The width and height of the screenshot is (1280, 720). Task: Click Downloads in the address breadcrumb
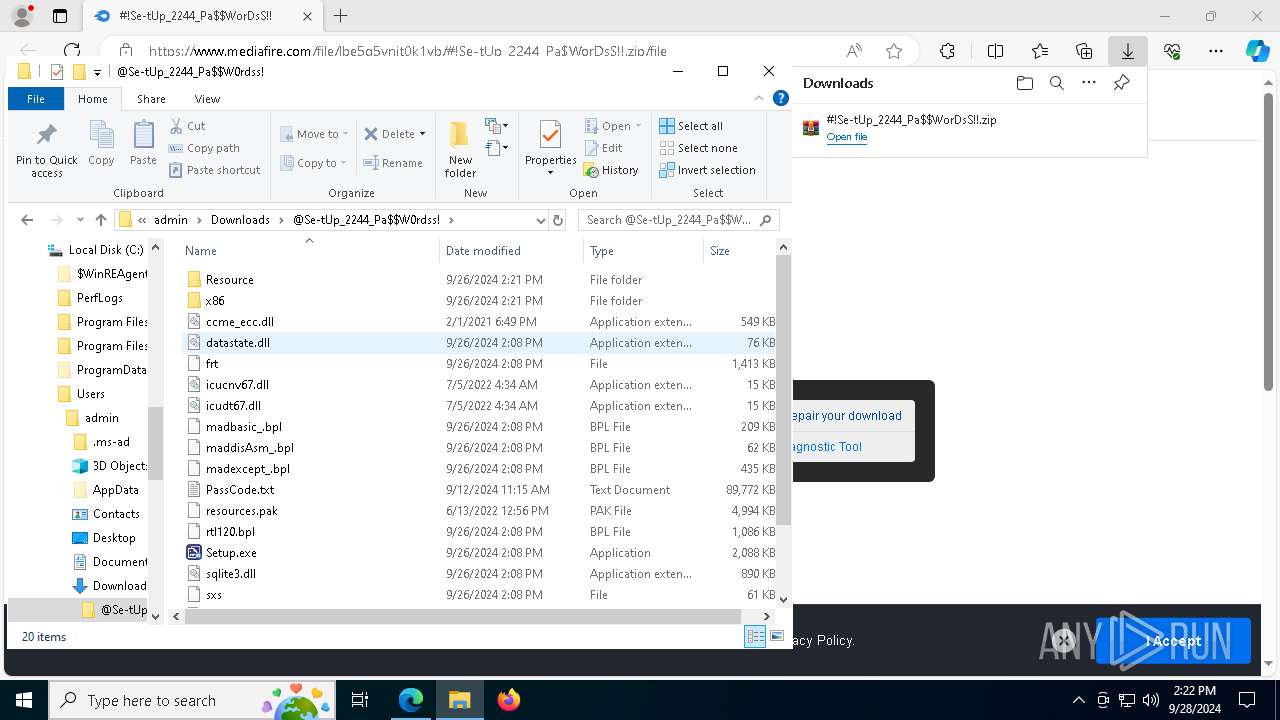click(240, 220)
